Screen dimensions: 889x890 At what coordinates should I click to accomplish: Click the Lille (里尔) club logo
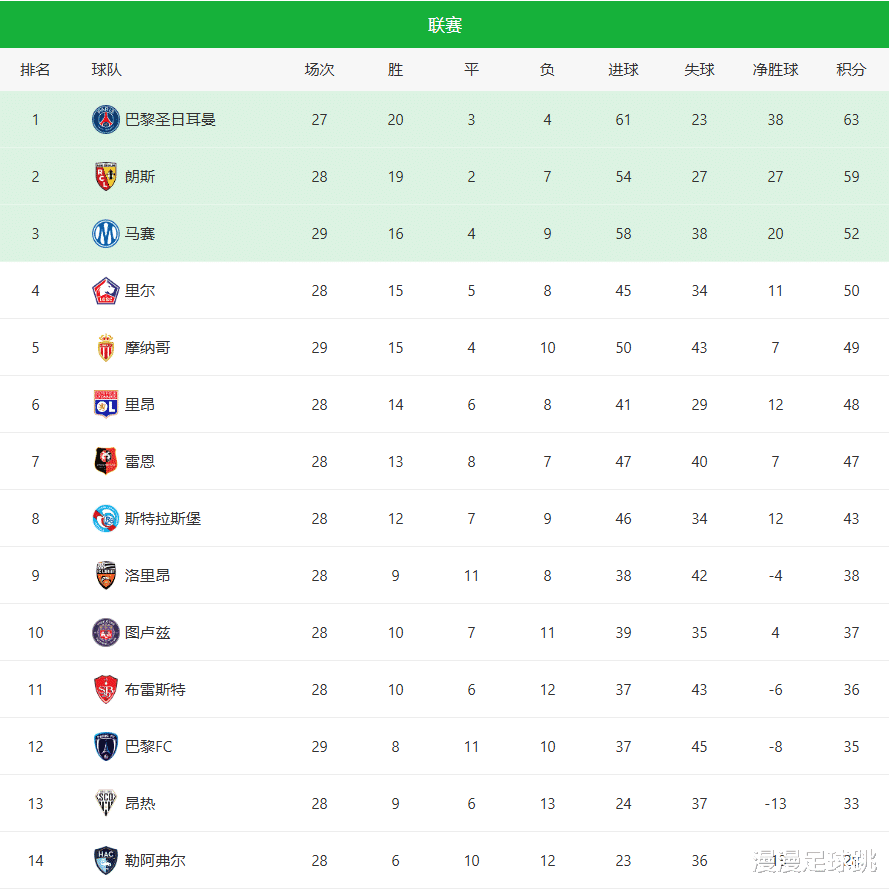106,291
